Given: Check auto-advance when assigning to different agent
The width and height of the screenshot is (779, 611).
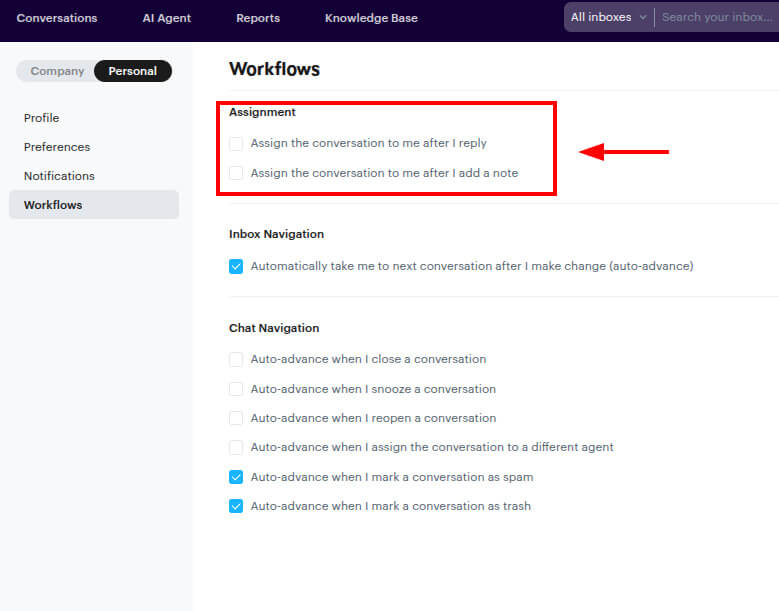Looking at the screenshot, I should tap(236, 447).
